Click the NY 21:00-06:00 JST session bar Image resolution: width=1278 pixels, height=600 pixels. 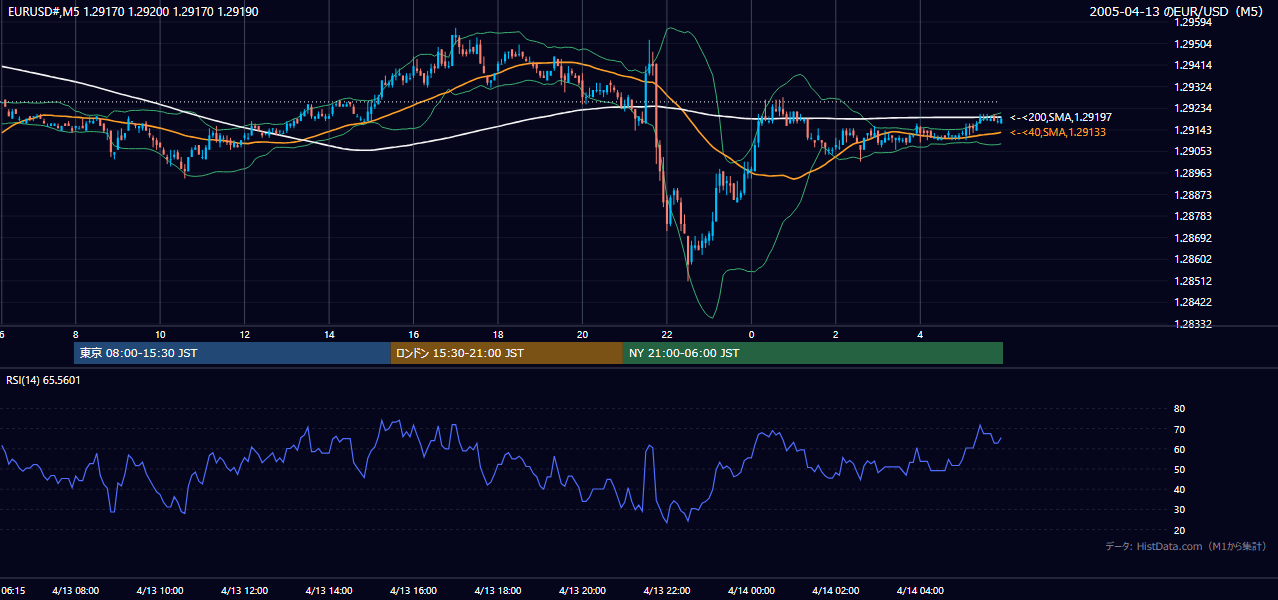click(813, 353)
